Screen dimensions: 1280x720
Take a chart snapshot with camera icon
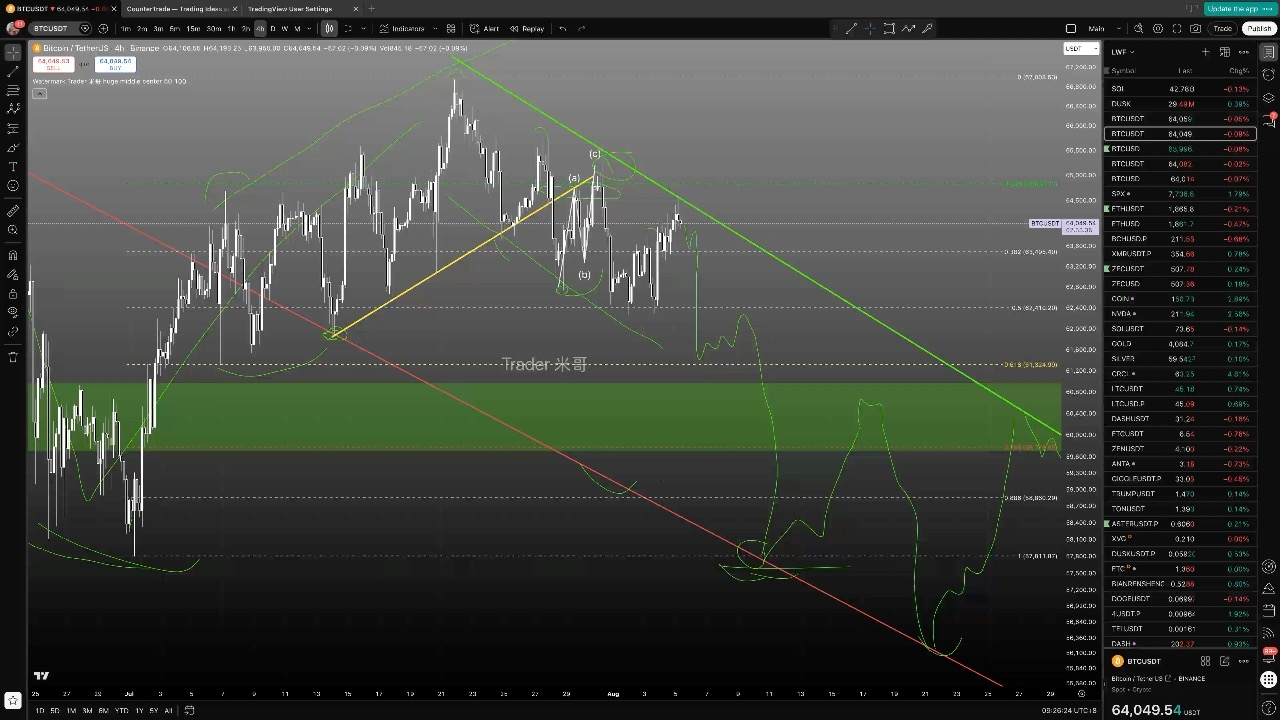tap(1196, 28)
